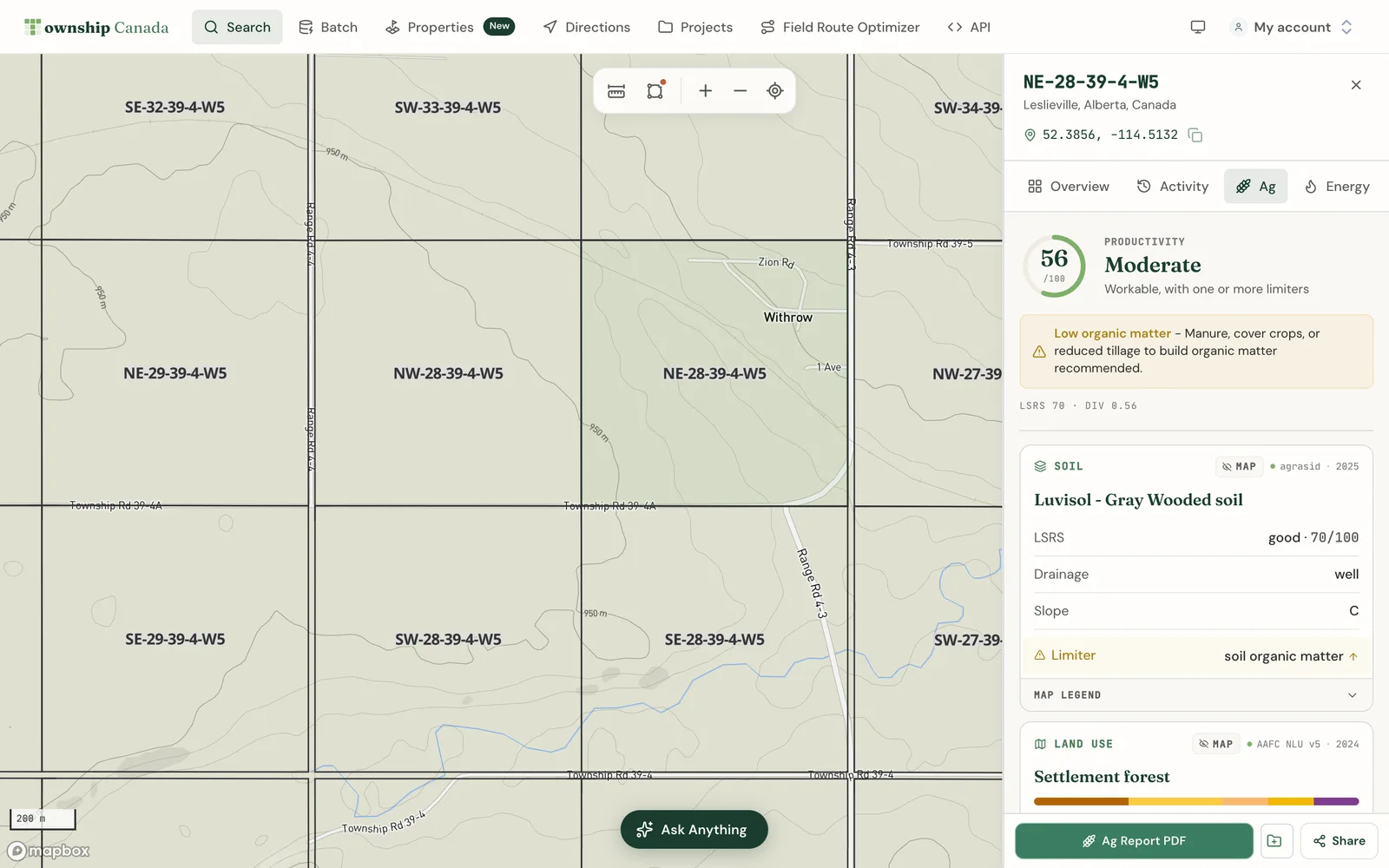Share this parcel
The image size is (1389, 868).
[1340, 841]
